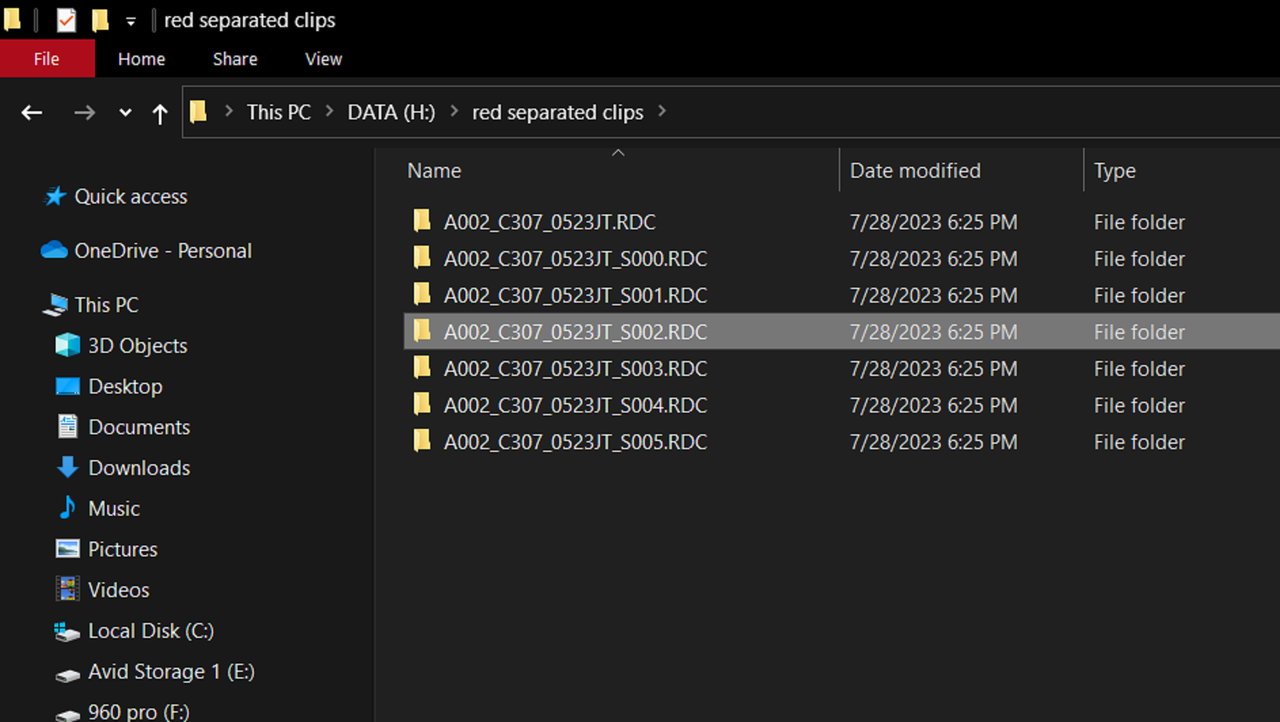Select This PC in navigation pane
This screenshot has height=722, width=1280.
tap(106, 305)
